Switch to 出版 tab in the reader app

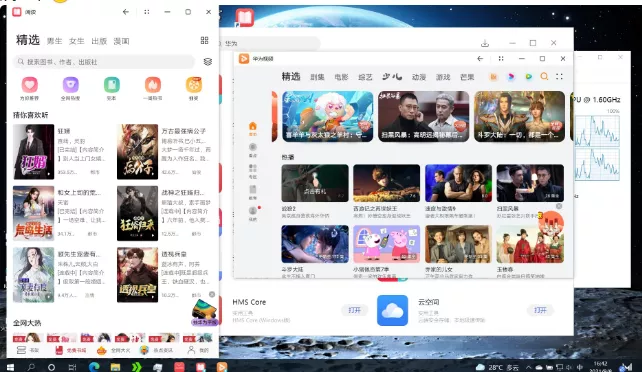tap(99, 41)
